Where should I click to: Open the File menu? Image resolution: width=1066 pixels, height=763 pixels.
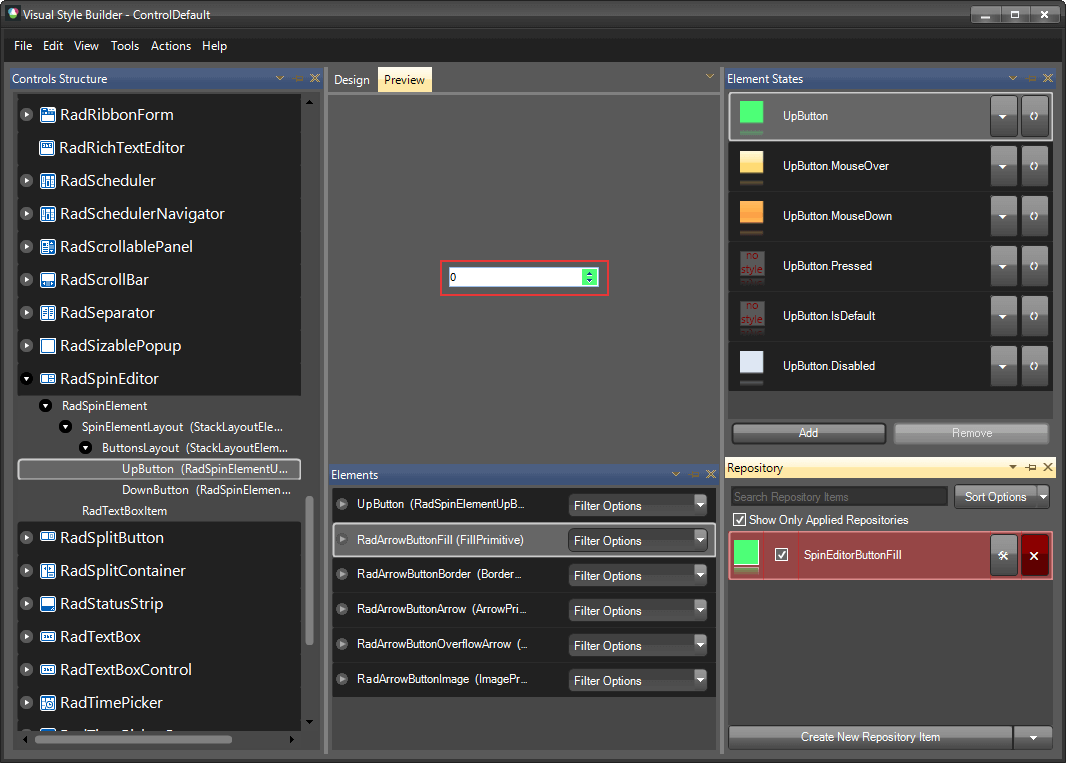pos(23,46)
